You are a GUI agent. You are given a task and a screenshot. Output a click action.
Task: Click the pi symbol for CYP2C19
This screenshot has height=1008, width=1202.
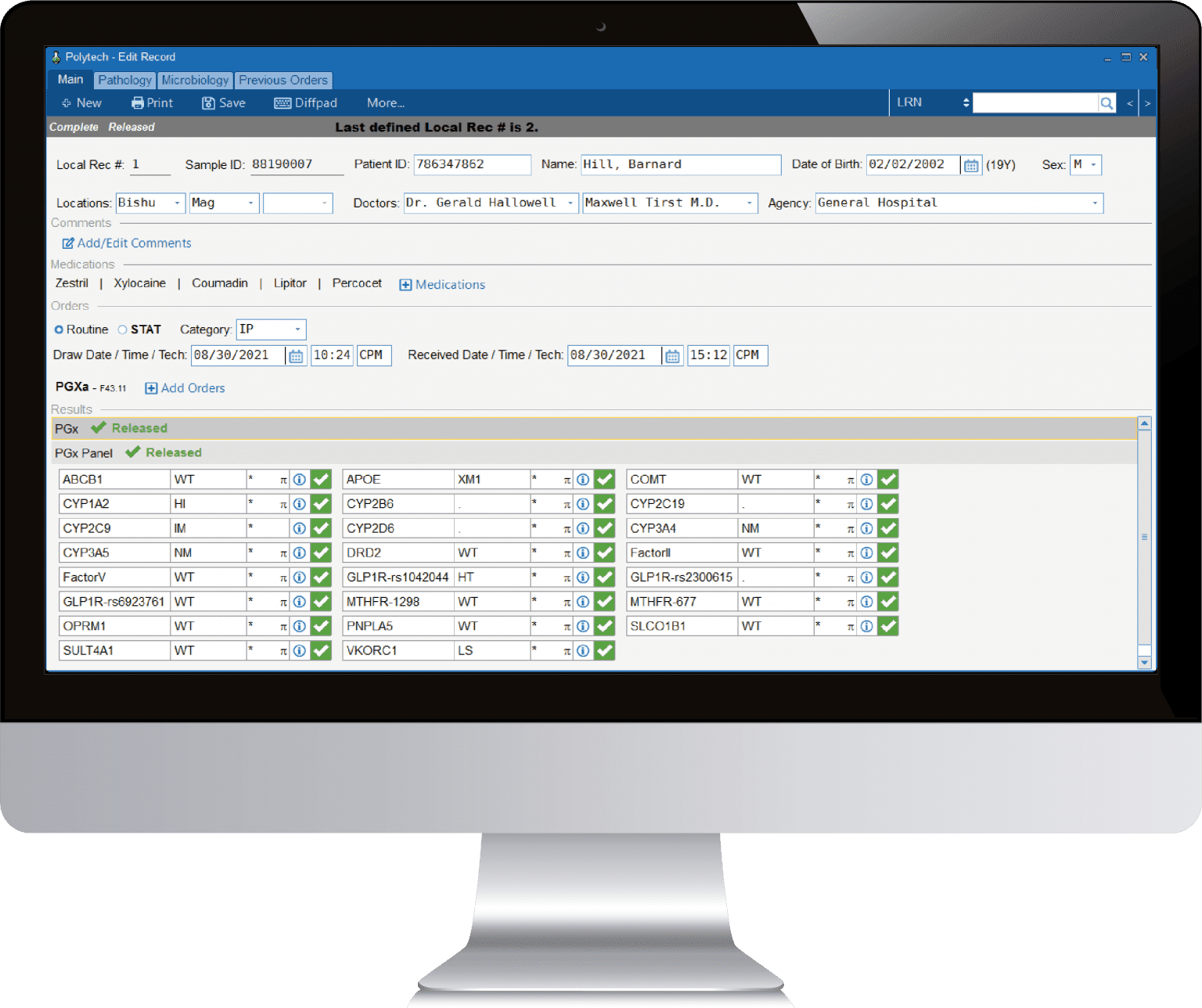pos(851,506)
